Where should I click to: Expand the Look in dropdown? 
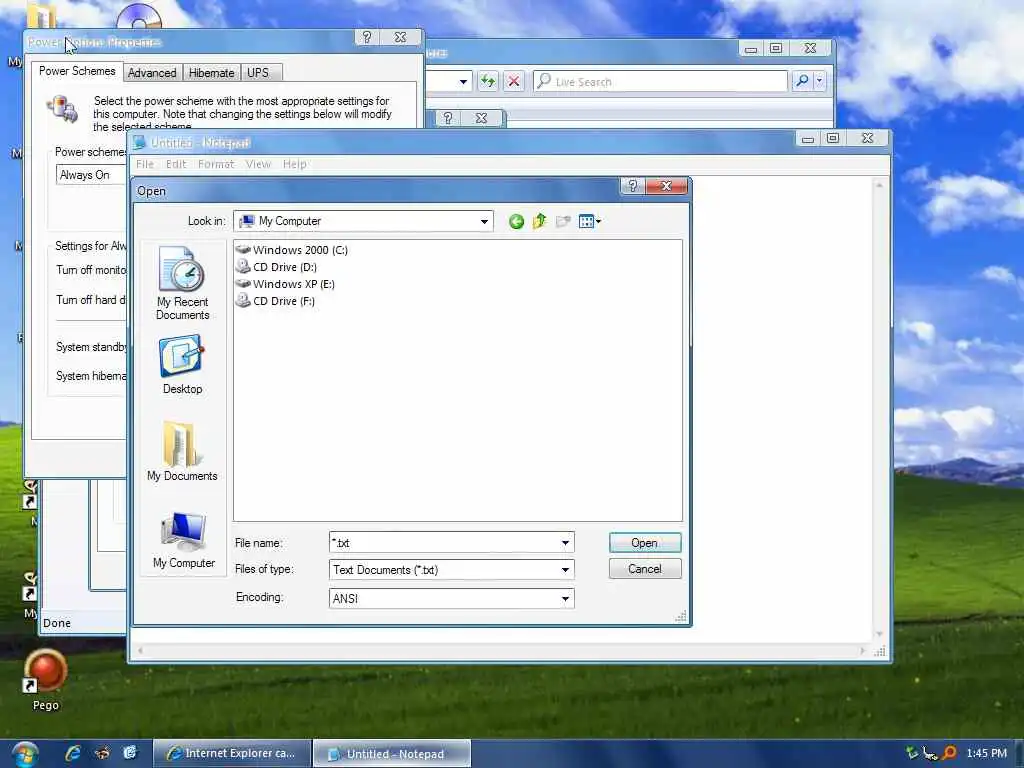click(484, 221)
